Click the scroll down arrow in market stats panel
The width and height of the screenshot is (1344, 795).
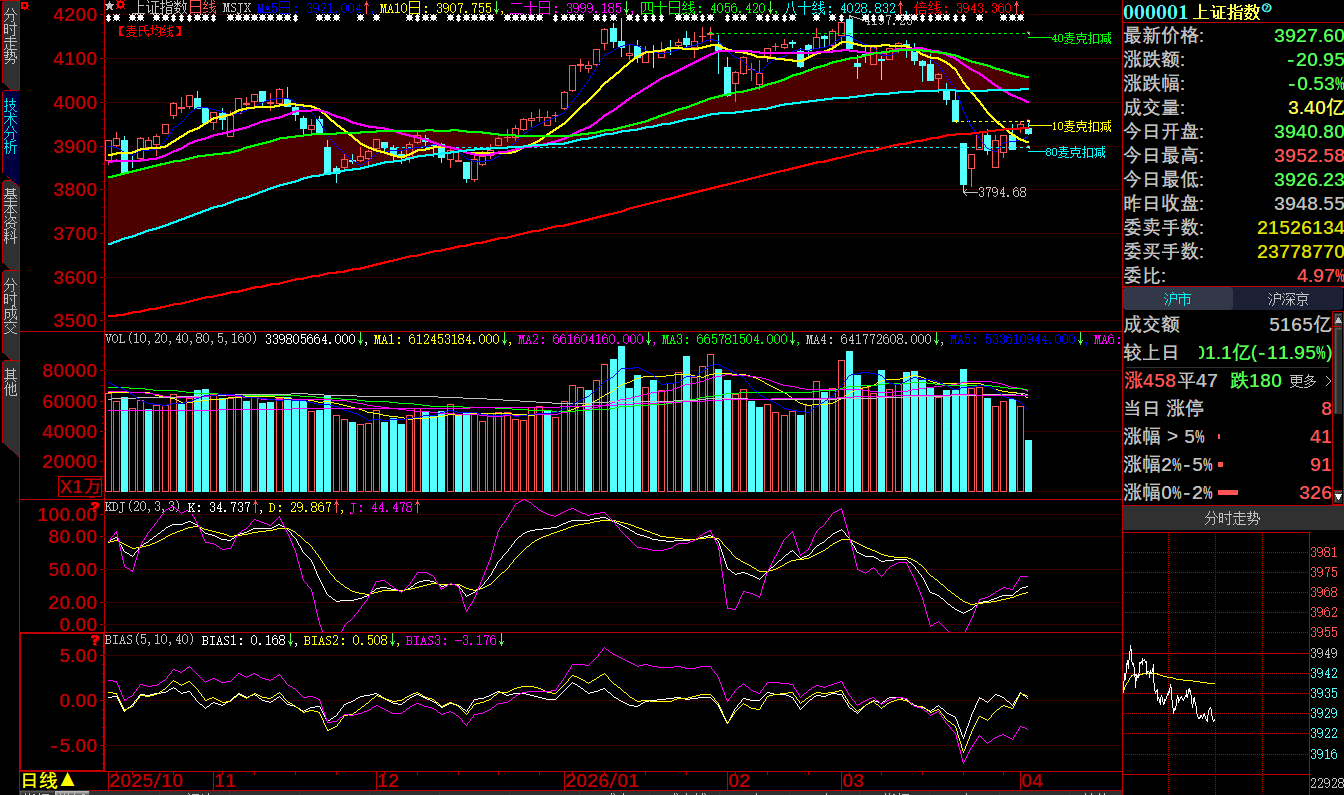pos(1338,497)
